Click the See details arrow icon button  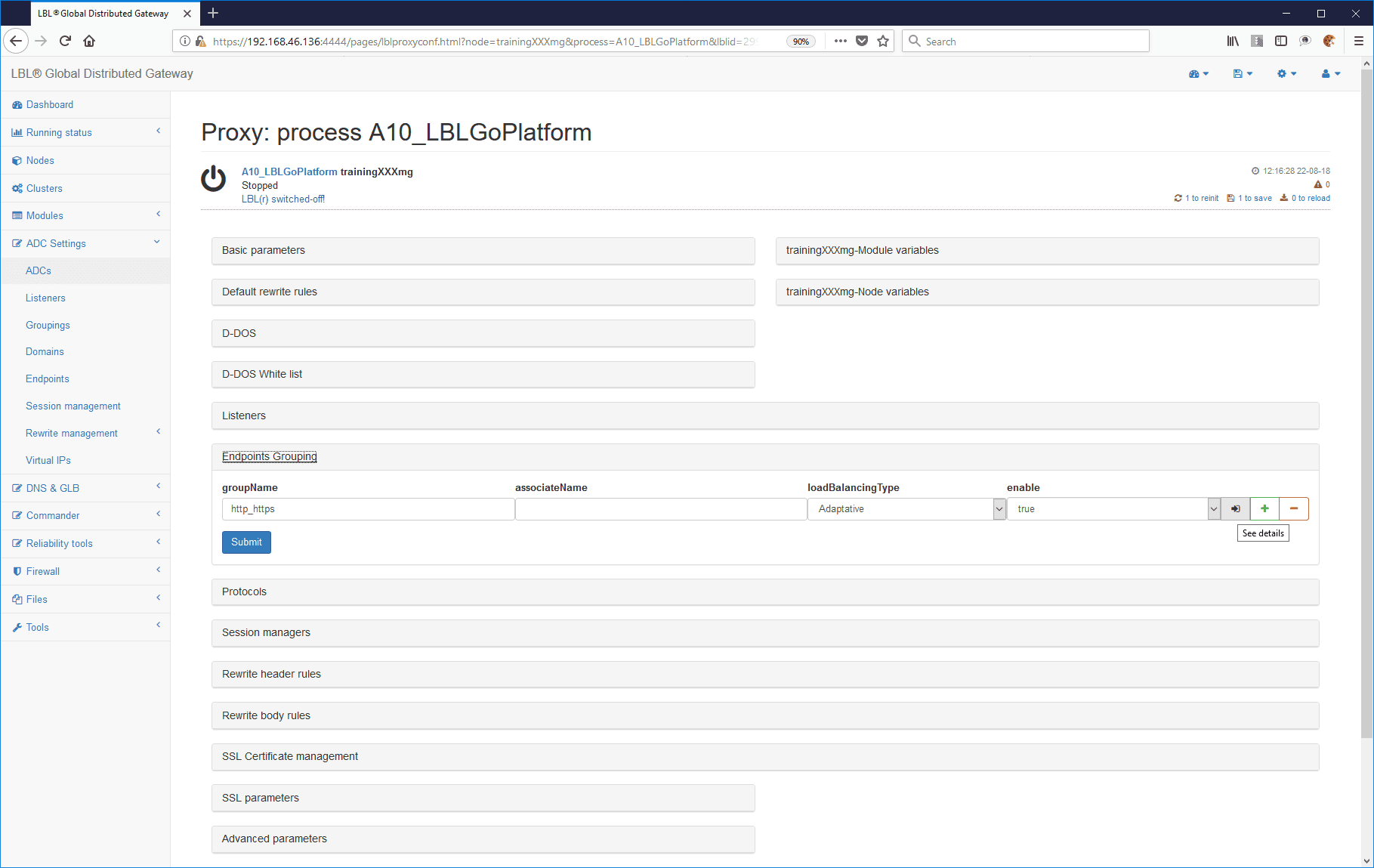tap(1236, 509)
